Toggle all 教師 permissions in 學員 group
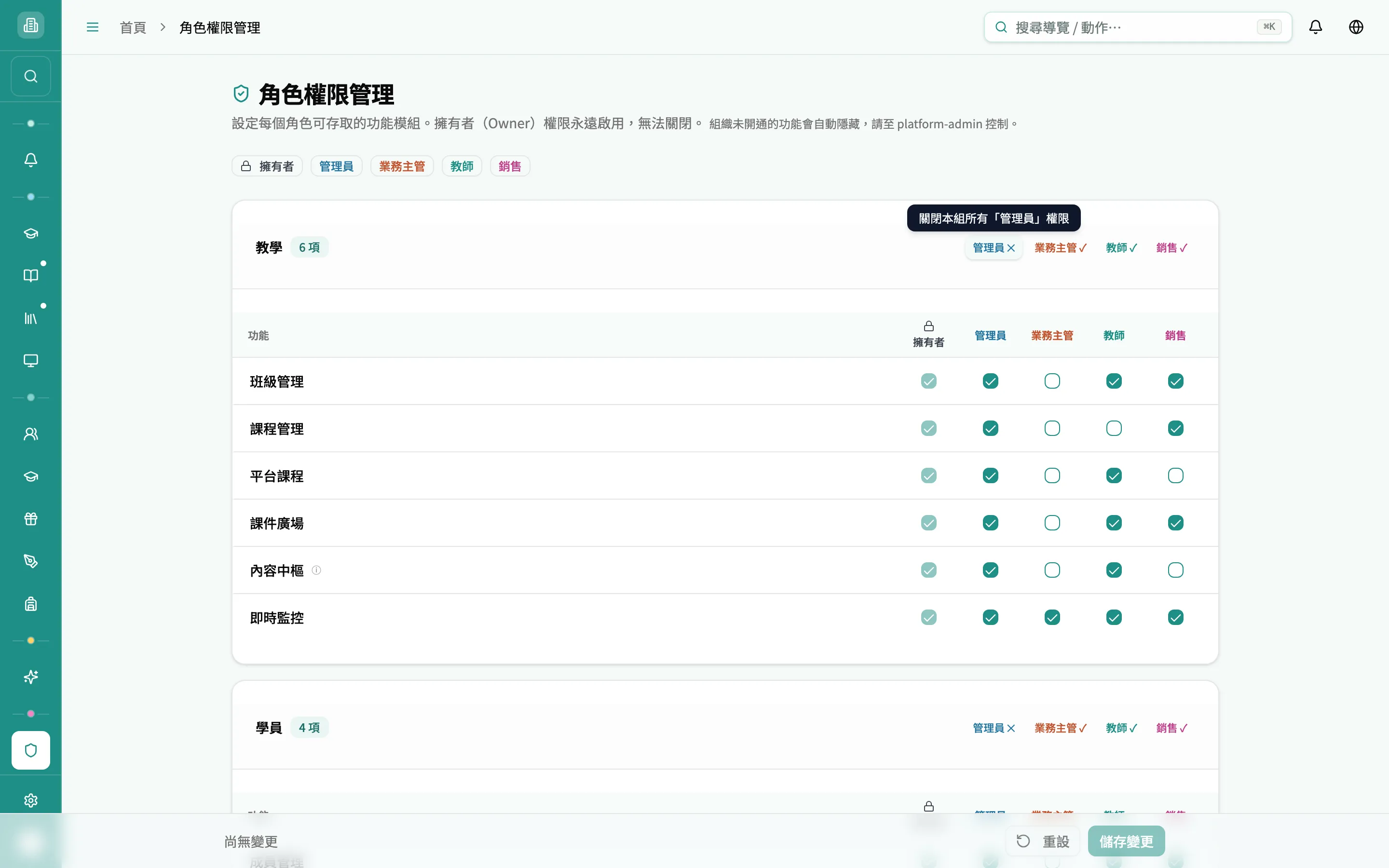The height and width of the screenshot is (868, 1389). (x=1121, y=728)
